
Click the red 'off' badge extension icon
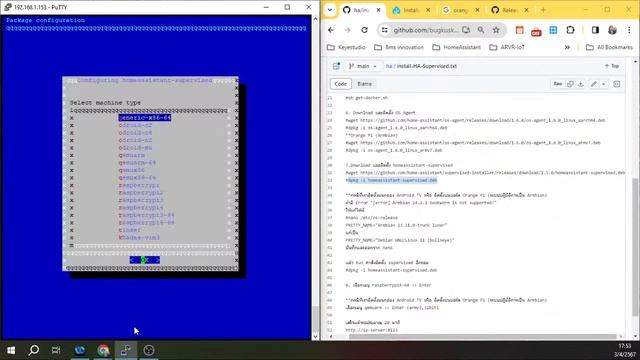[536, 31]
